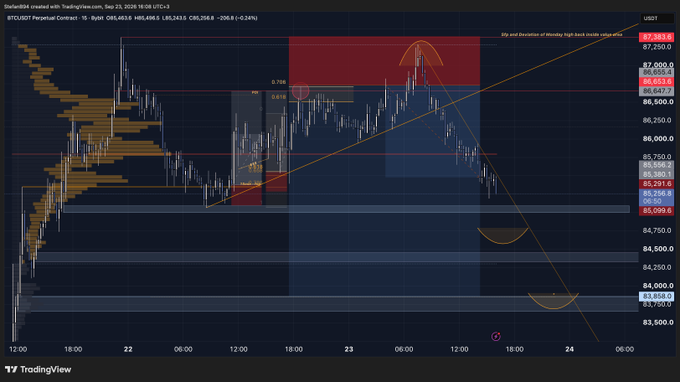680x382 pixels.
Task: Click the light blue 83,858.0 price label
Action: point(657,296)
